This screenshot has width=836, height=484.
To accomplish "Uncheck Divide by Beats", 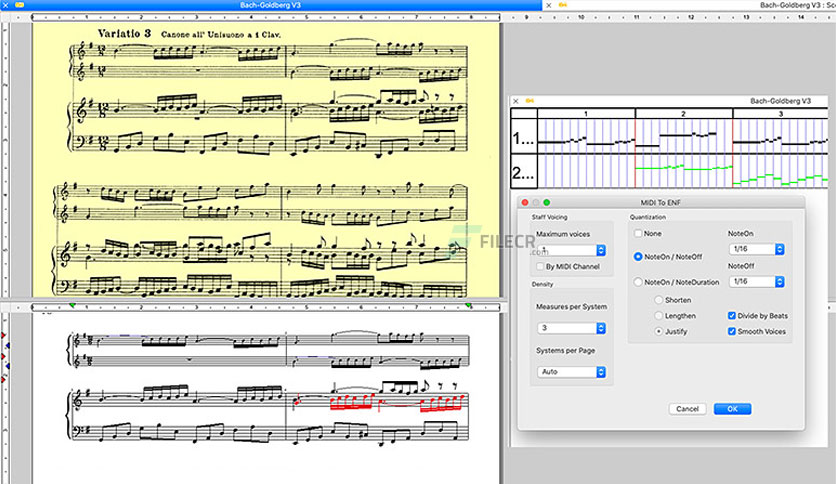I will pos(732,316).
